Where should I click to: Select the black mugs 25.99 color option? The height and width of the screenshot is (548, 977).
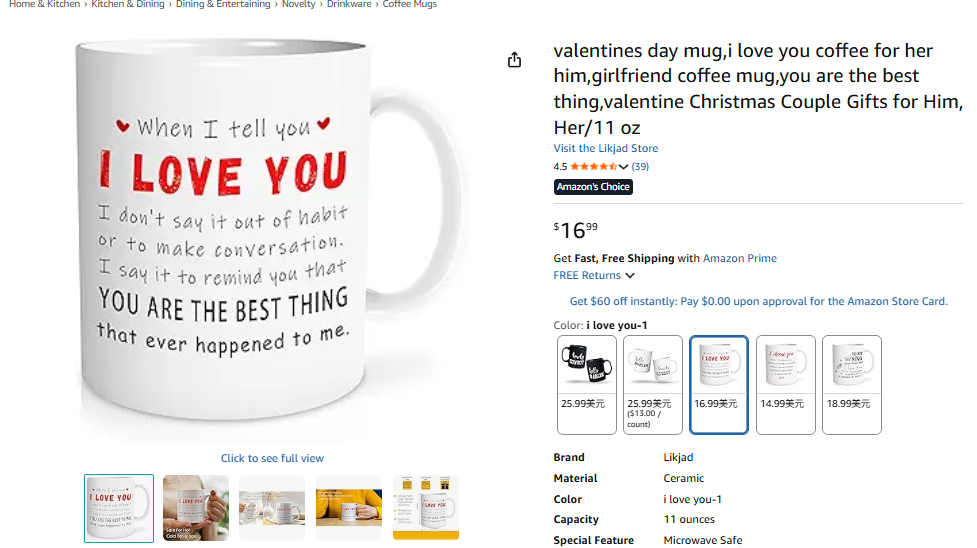point(587,384)
